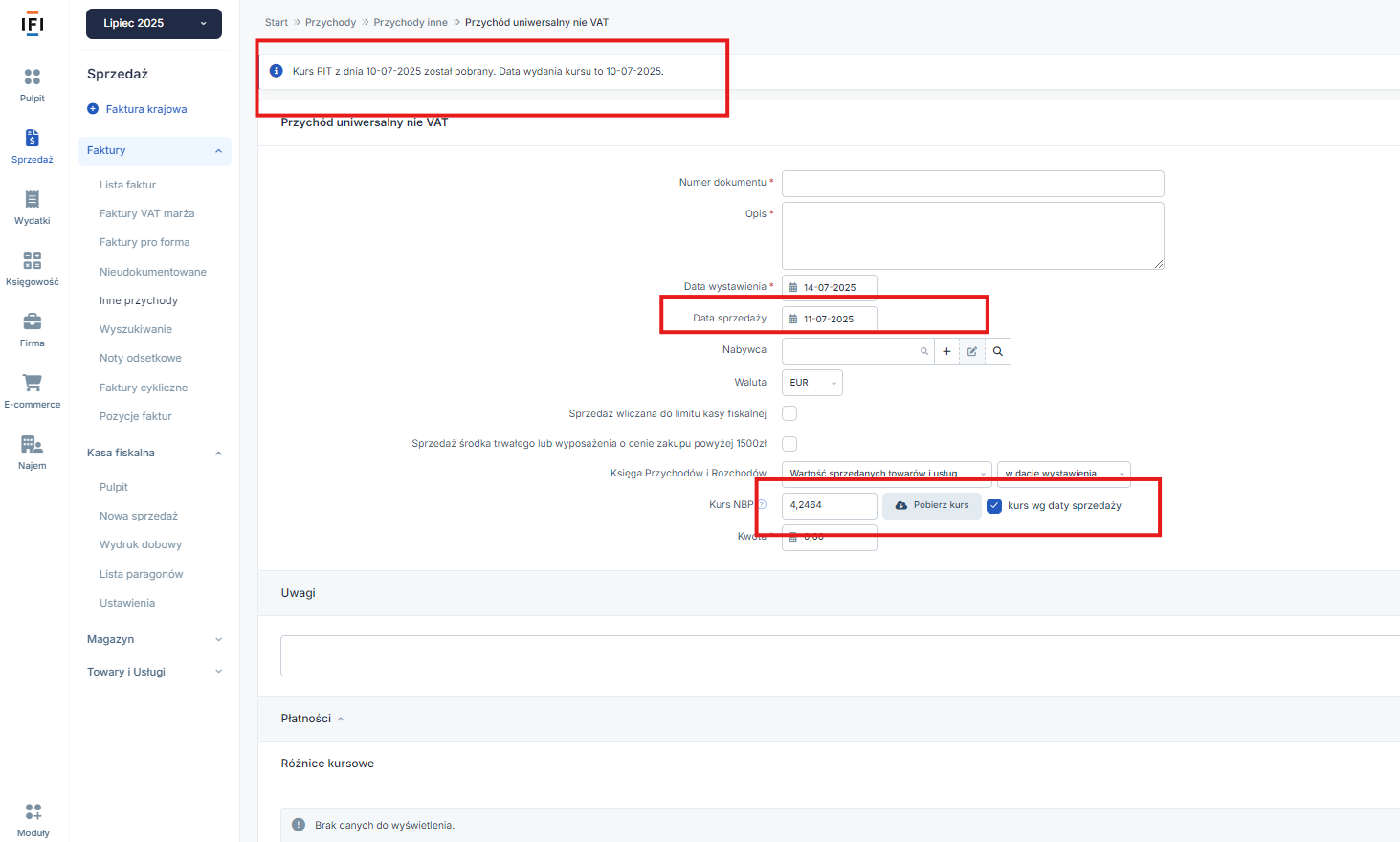Open Pozycje faktur menu item

[x=136, y=416]
